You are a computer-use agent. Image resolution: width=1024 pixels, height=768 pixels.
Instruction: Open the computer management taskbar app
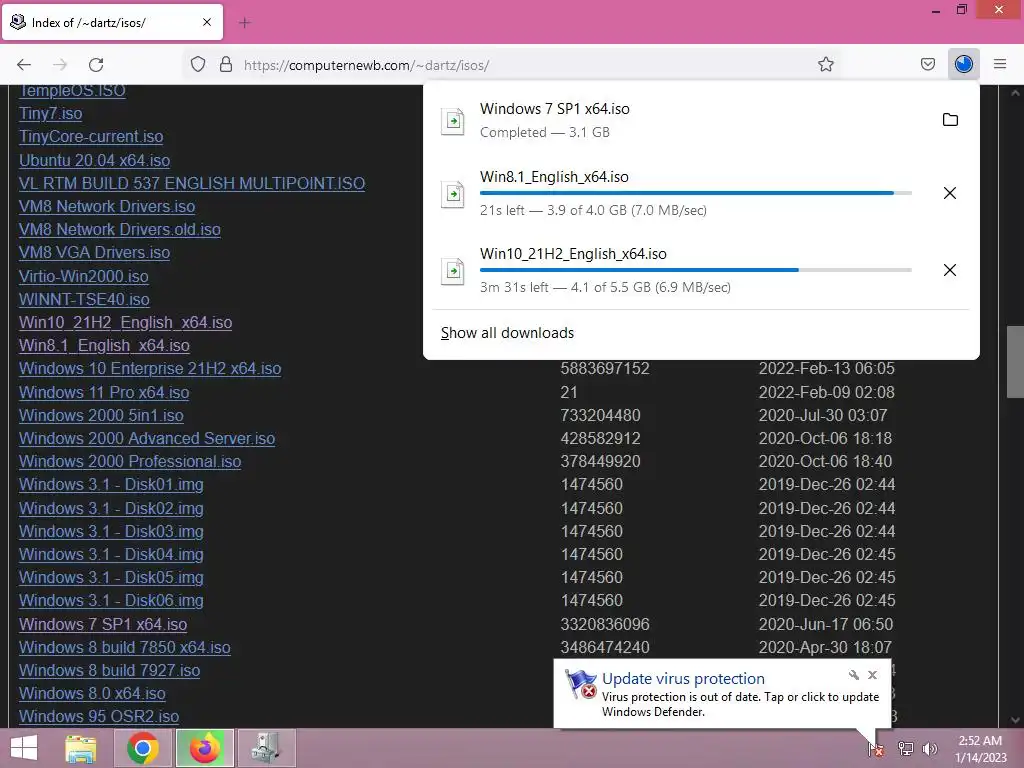[266, 748]
